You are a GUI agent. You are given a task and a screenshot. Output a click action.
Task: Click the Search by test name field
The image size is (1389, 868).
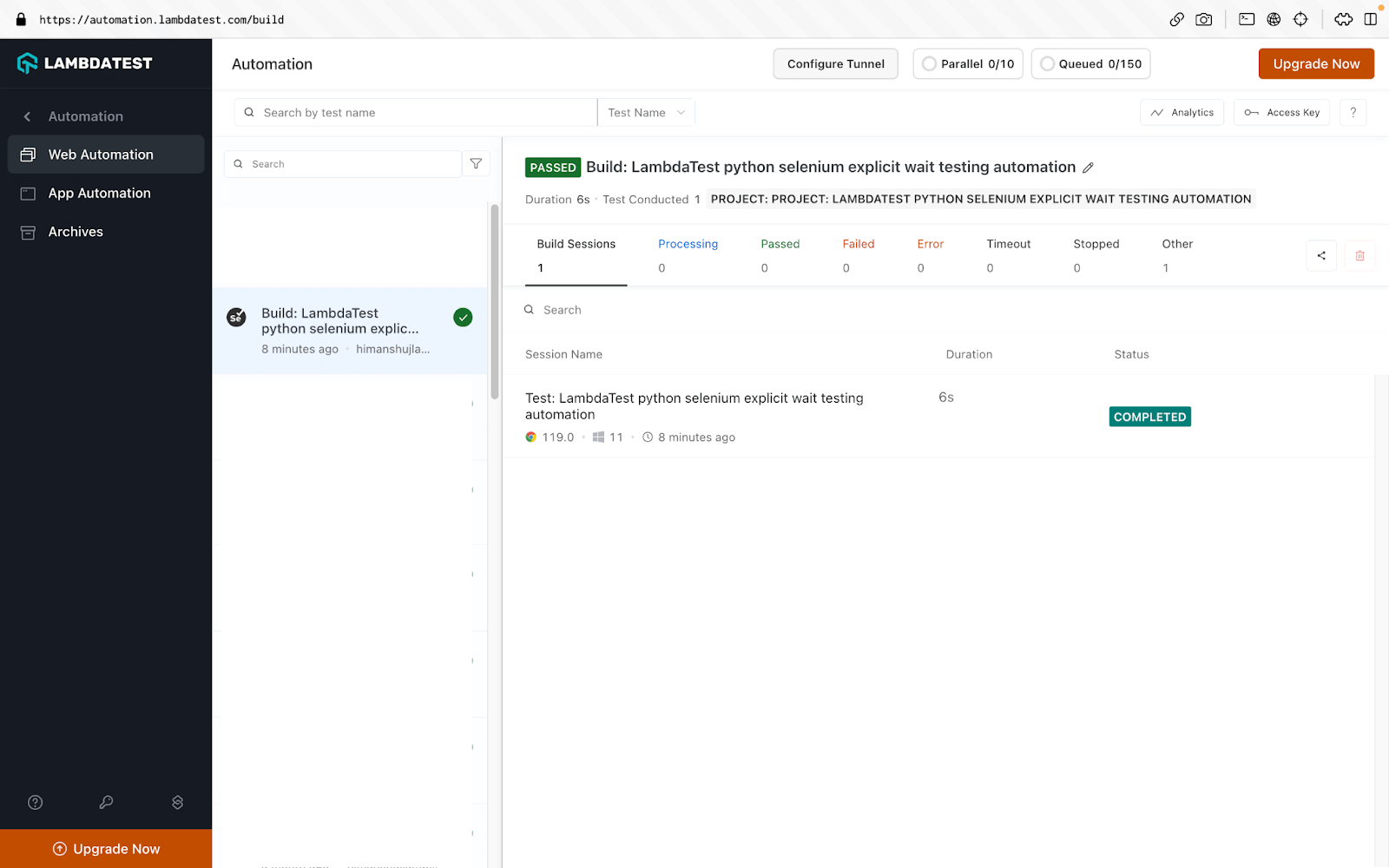click(x=417, y=113)
